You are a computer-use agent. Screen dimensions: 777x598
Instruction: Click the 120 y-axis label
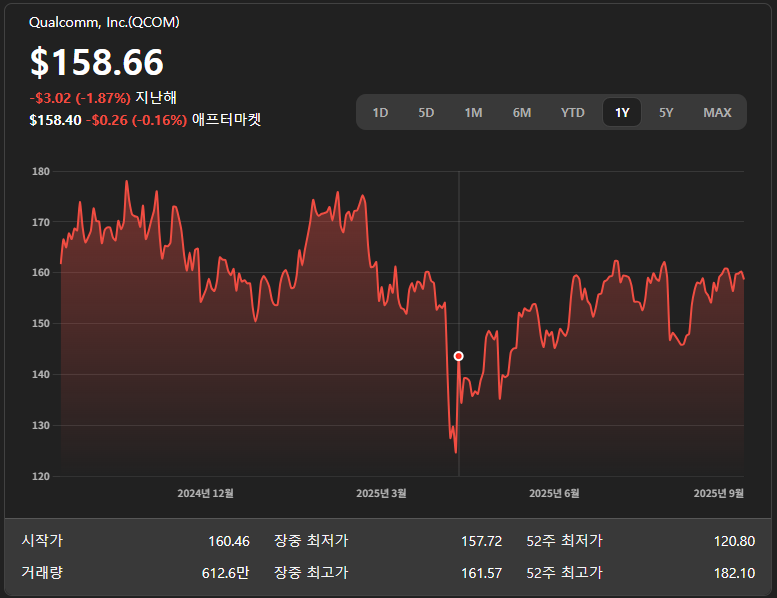click(x=41, y=477)
